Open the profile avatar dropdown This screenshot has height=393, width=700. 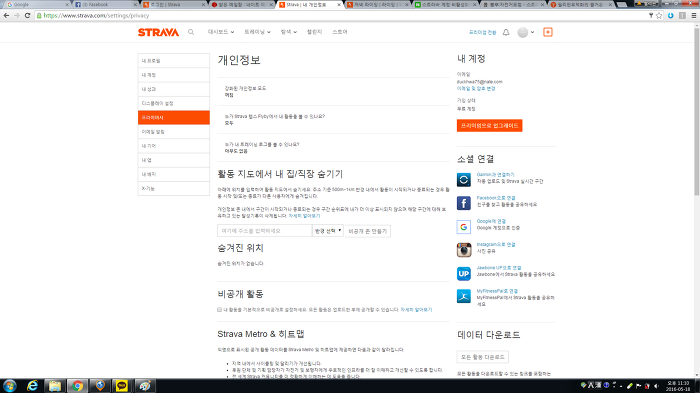(x=526, y=32)
